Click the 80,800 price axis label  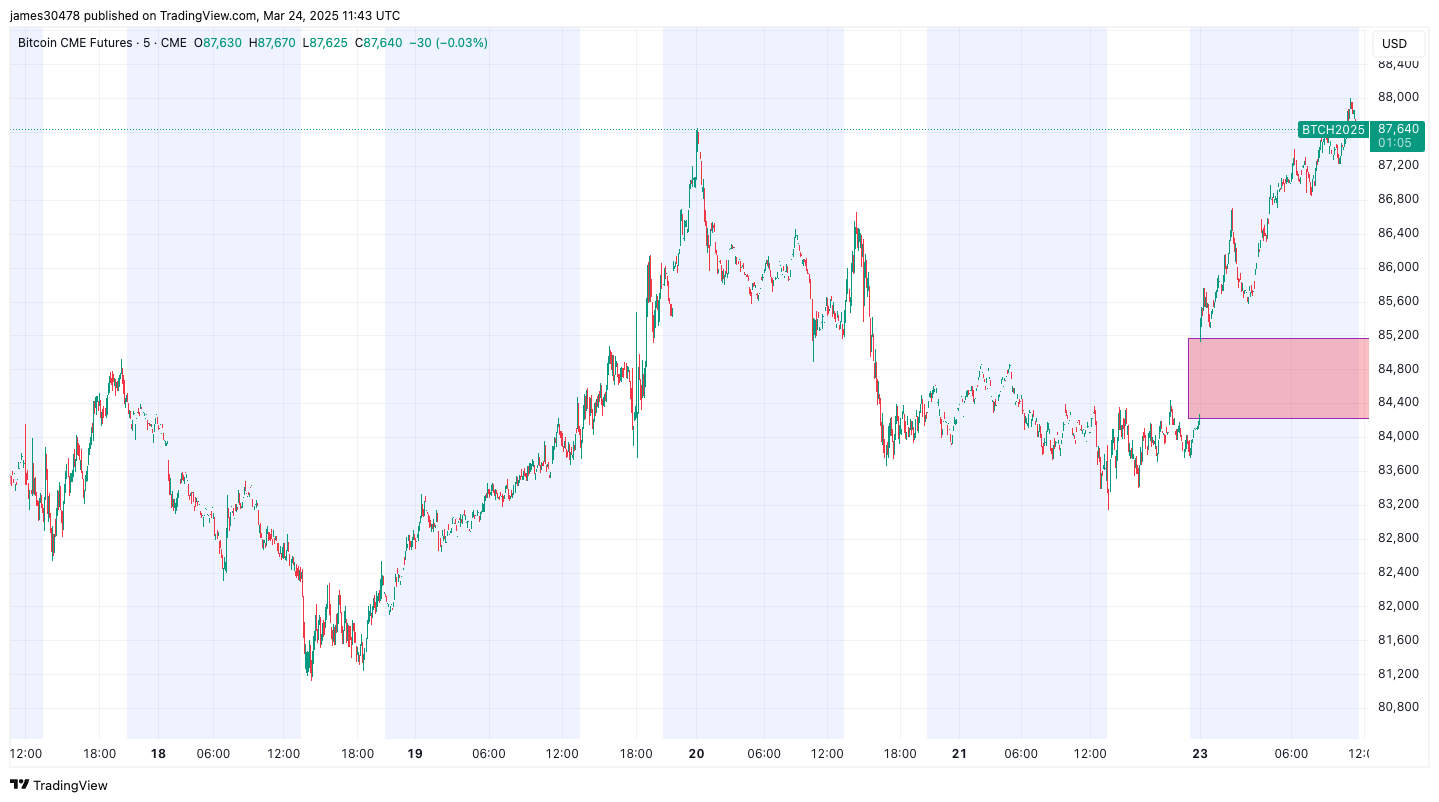1398,707
